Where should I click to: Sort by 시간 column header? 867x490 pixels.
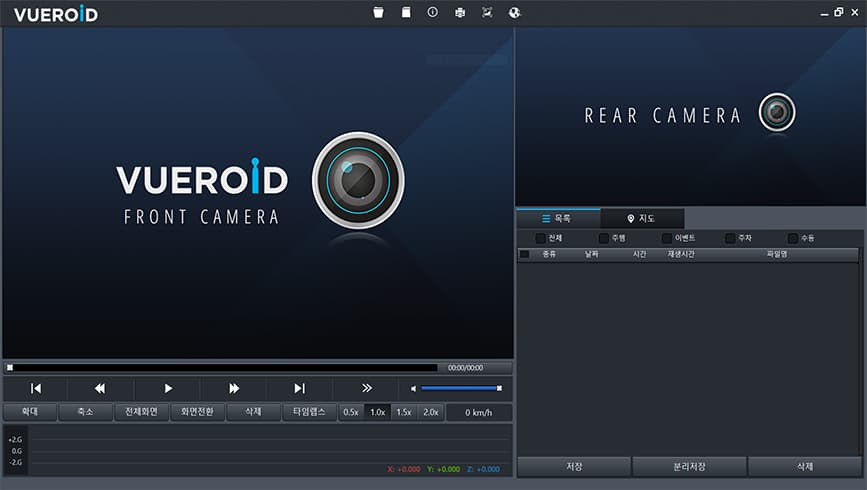640,254
